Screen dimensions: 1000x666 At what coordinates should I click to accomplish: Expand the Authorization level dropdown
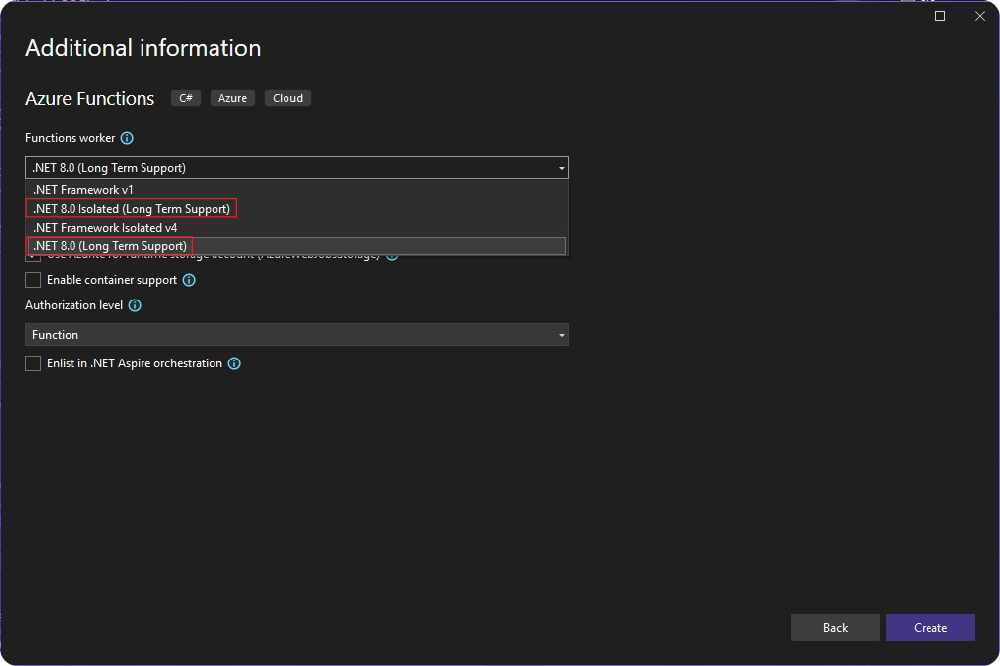pos(561,335)
